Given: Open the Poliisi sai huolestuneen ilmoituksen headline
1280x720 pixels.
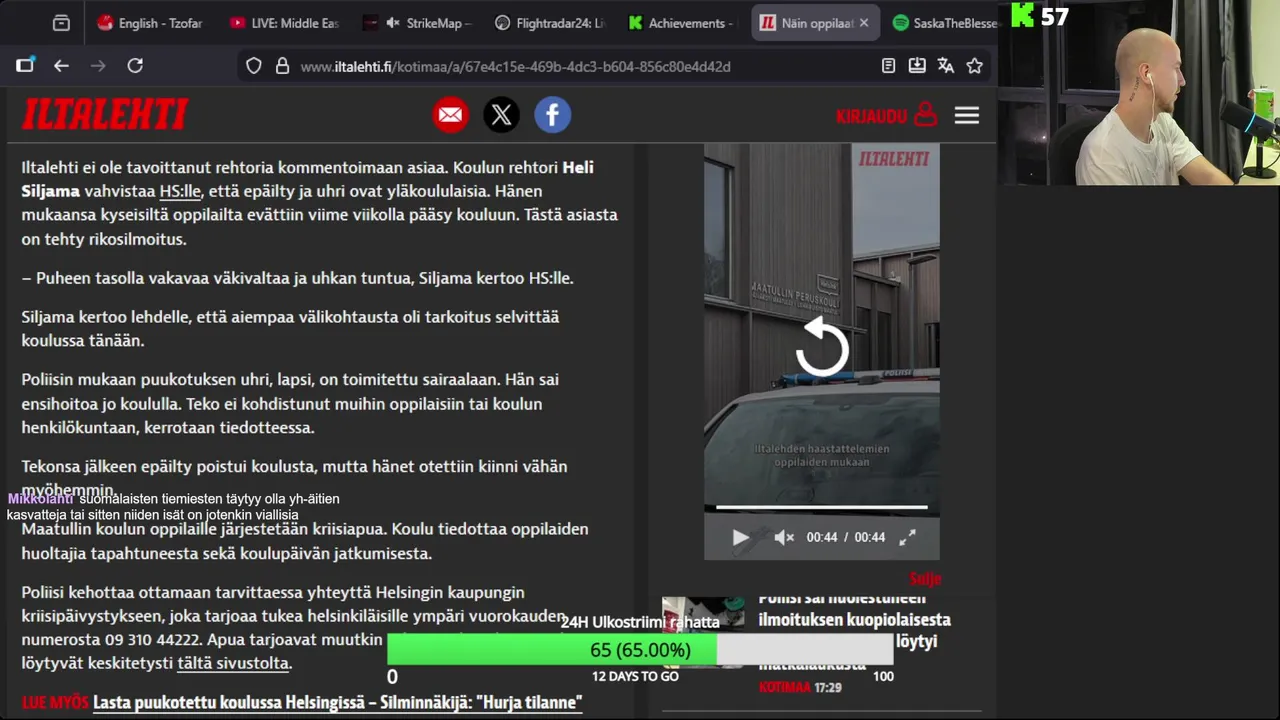Looking at the screenshot, I should [854, 630].
